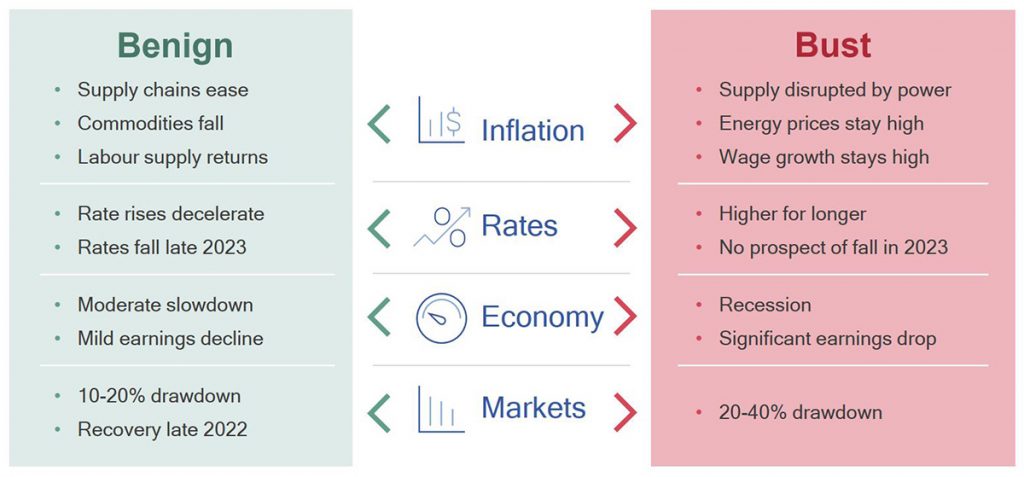This screenshot has width=1024, height=477.
Task: Click the Rates percent arrow icon
Action: point(442,227)
